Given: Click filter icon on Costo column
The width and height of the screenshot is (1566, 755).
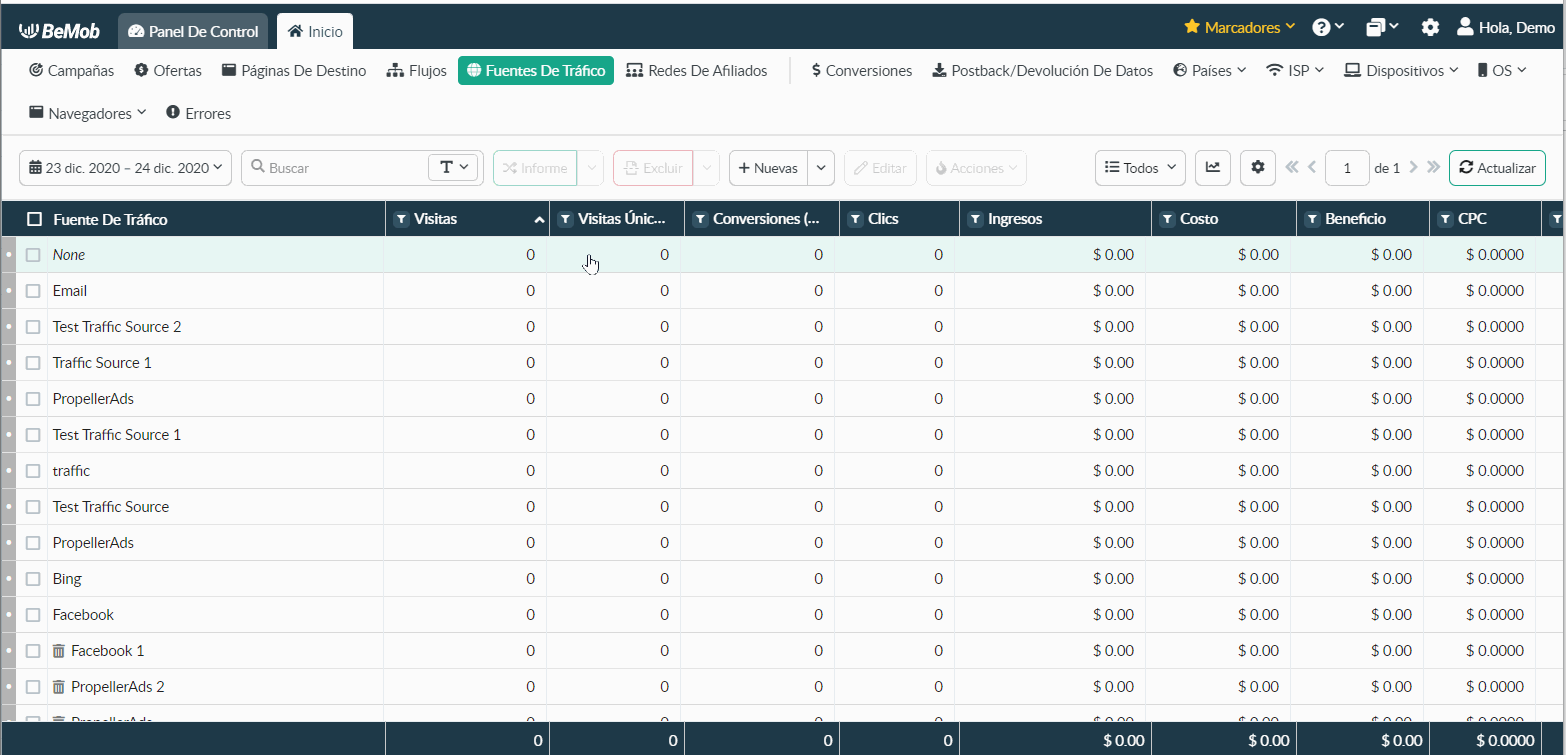Looking at the screenshot, I should [x=1167, y=219].
